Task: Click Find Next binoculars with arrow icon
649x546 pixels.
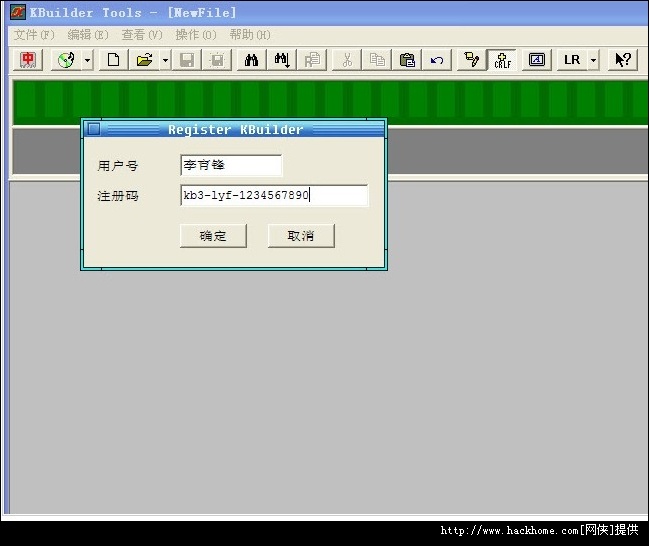Action: 282,60
